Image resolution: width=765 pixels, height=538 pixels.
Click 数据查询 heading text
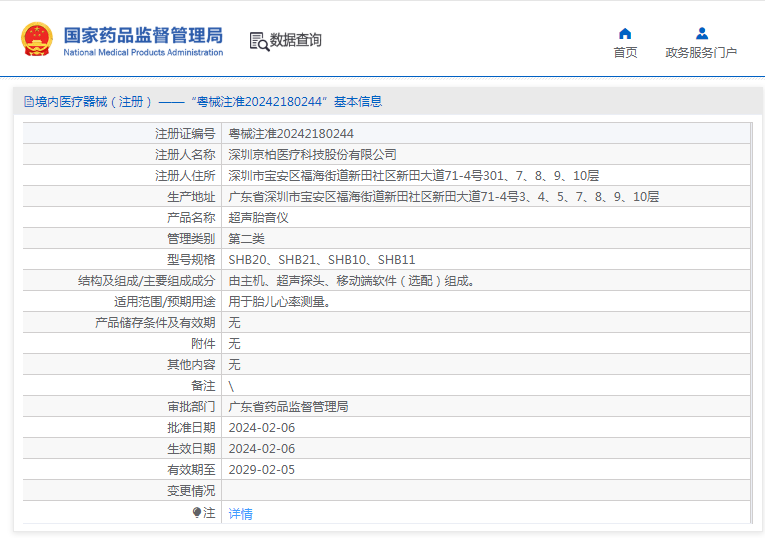[x=296, y=40]
